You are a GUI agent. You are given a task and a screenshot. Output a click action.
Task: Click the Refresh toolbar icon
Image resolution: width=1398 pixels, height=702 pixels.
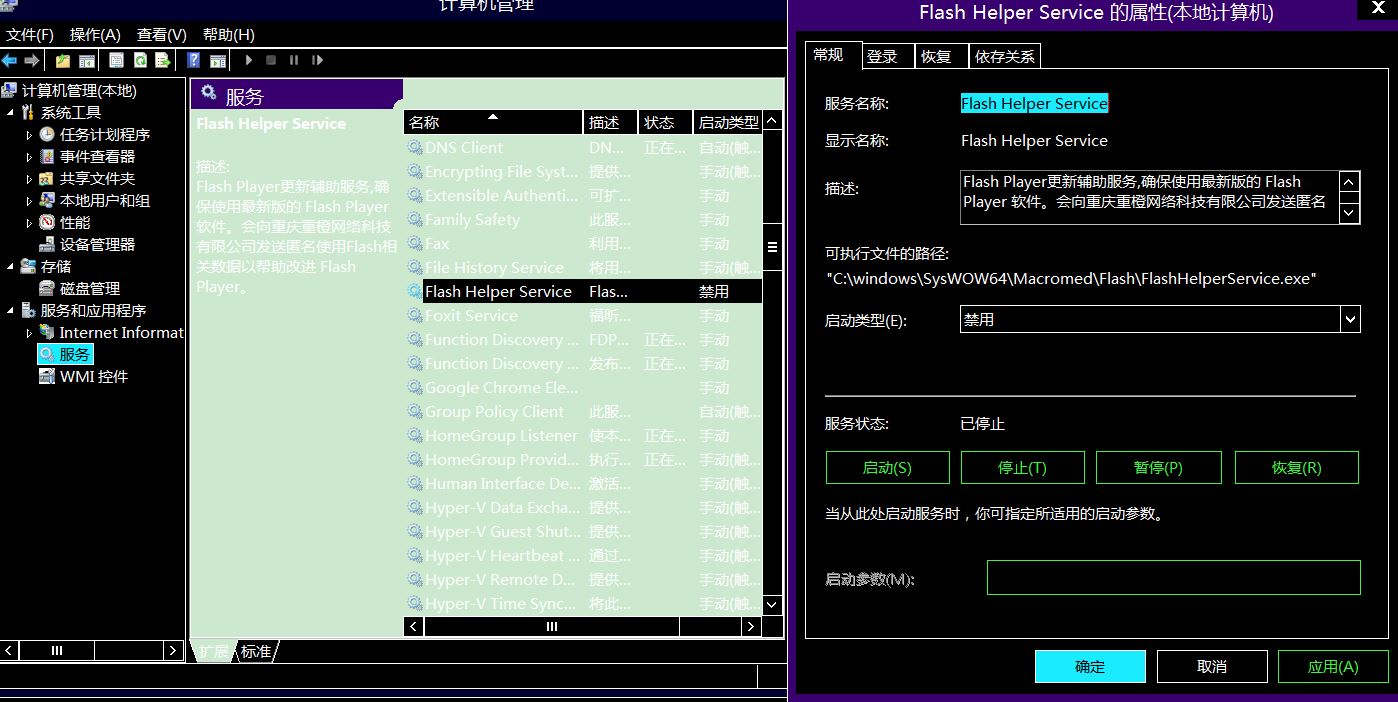pos(141,60)
